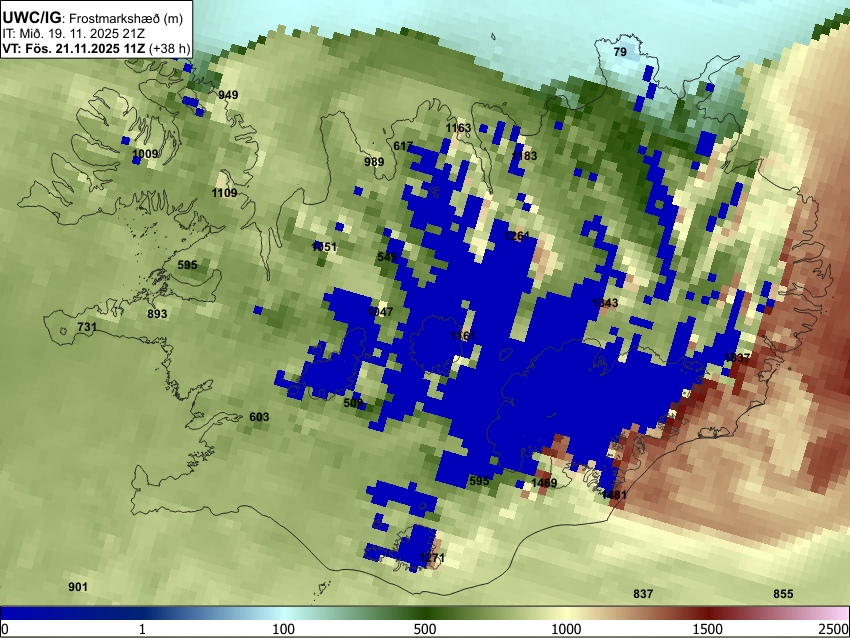850x638 pixels.
Task: Click the 603 value label
Action: click(x=259, y=417)
